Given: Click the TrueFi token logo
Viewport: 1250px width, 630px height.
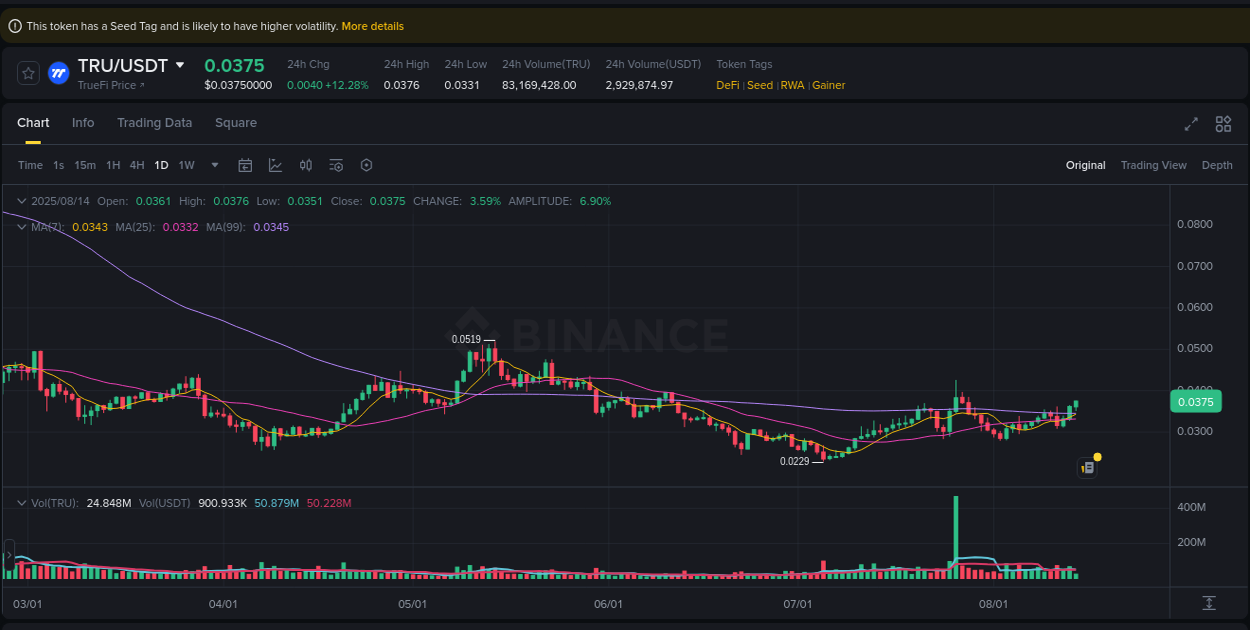Looking at the screenshot, I should click(57, 72).
